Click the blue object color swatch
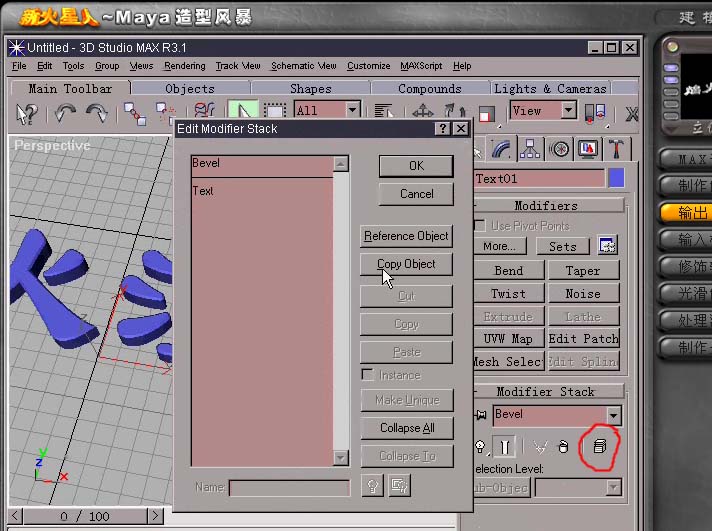 616,178
